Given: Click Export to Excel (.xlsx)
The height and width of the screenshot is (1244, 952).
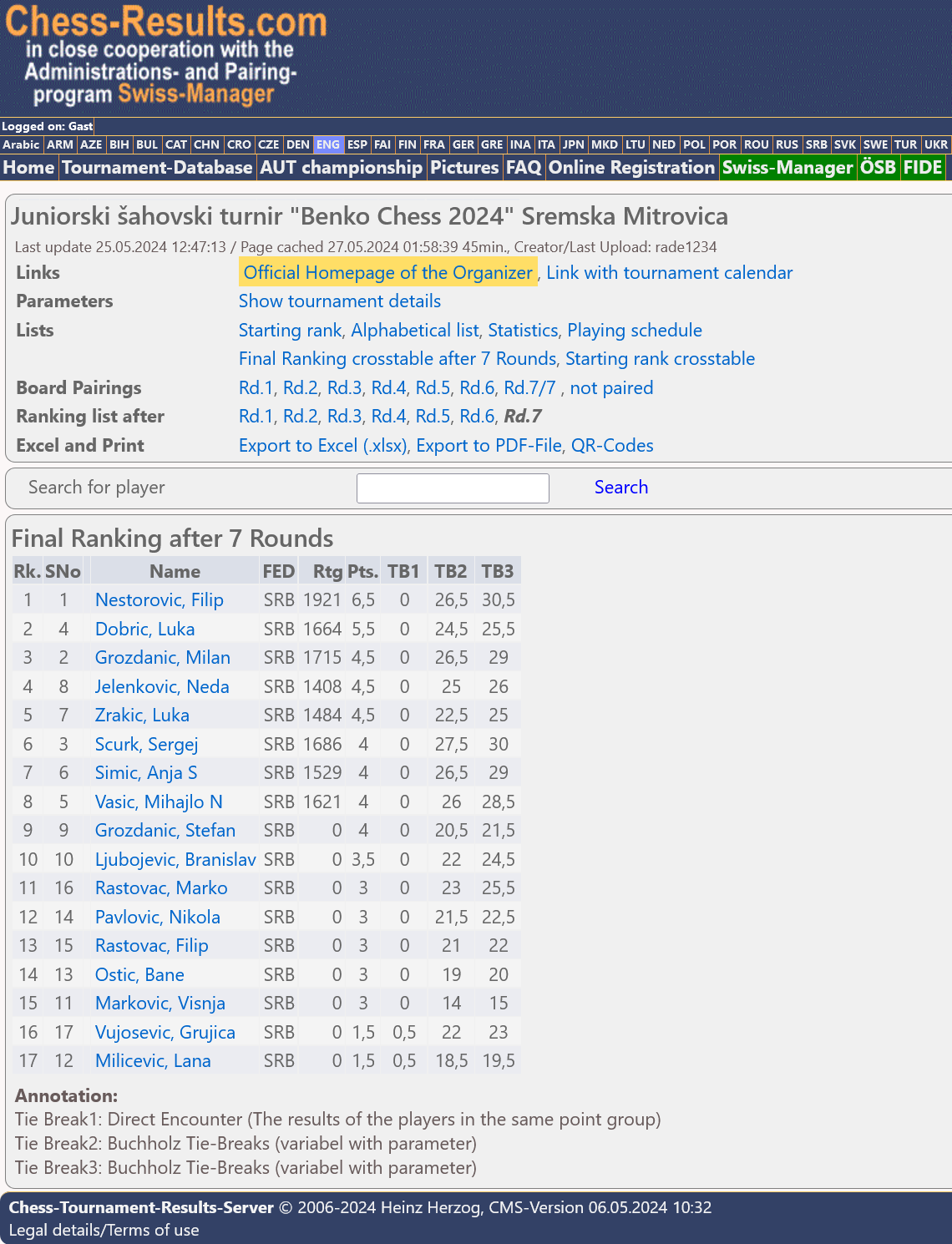Looking at the screenshot, I should click(323, 445).
